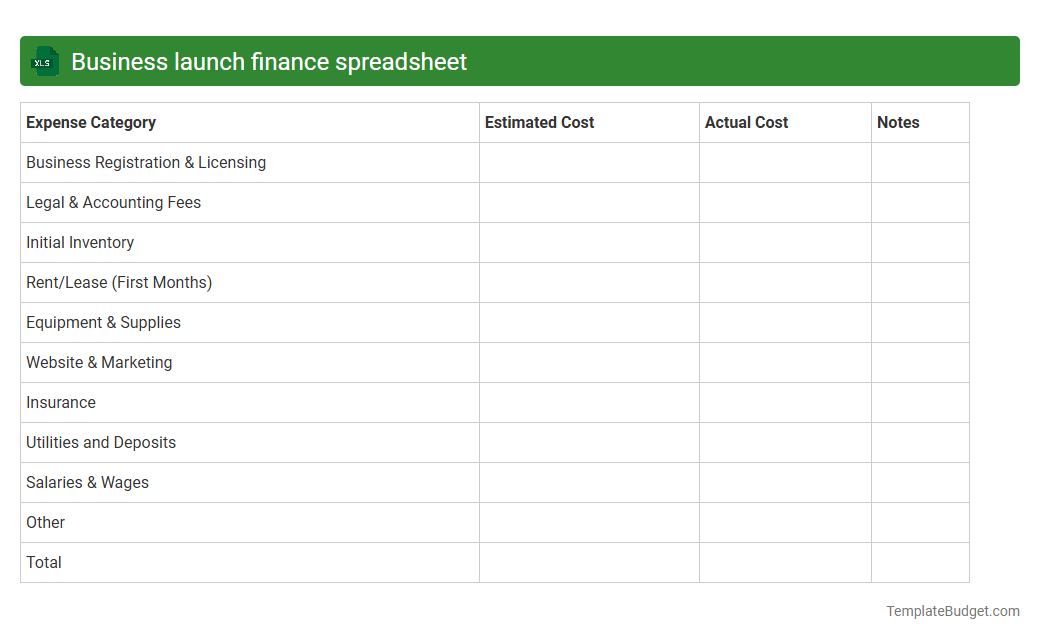Click the Expense Category column header
The image size is (1040, 640).
click(x=91, y=122)
